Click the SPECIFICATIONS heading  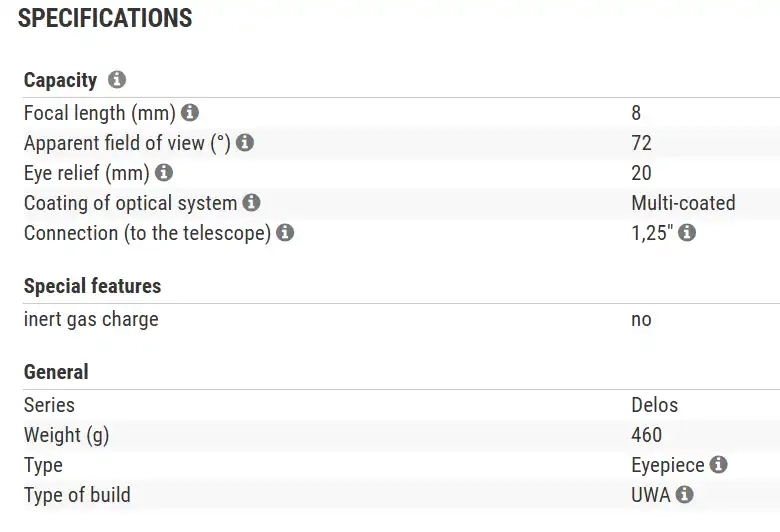tap(105, 19)
